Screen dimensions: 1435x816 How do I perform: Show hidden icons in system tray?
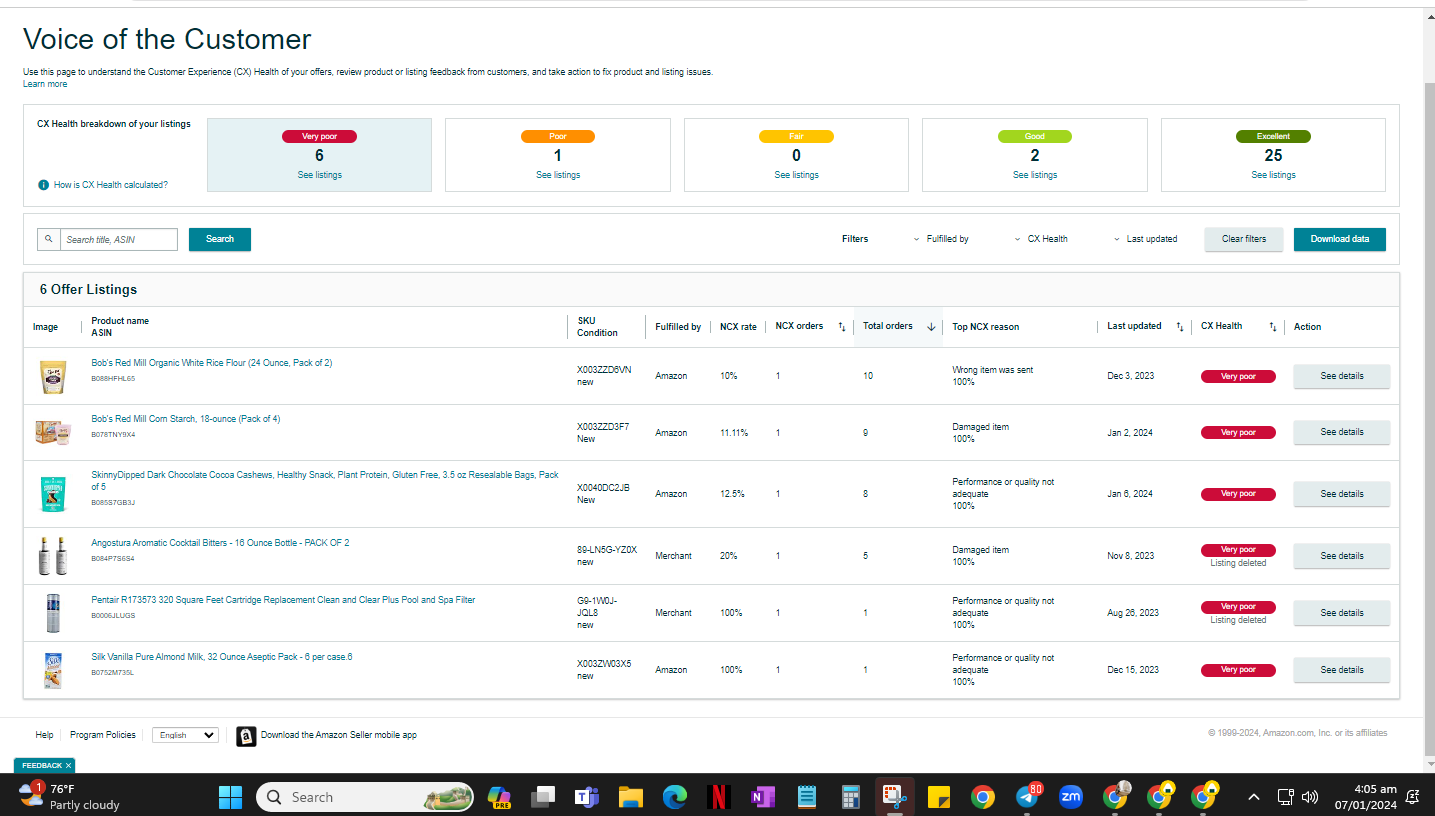(1253, 797)
